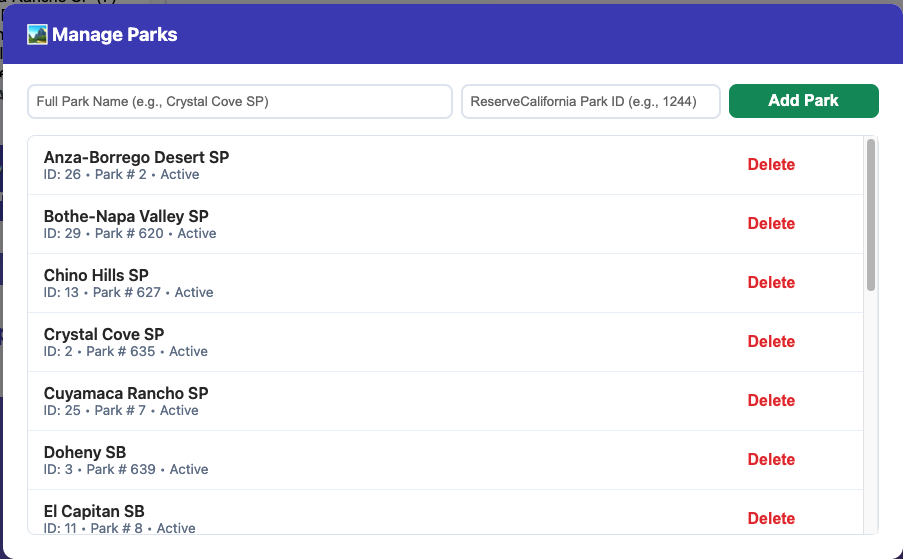Click the ReserveCalifornia Park ID field
Image resolution: width=903 pixels, height=559 pixels.
click(590, 101)
